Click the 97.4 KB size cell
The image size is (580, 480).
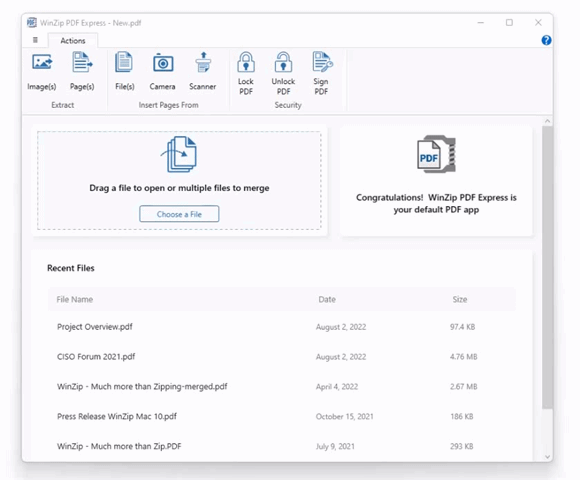pos(462,327)
